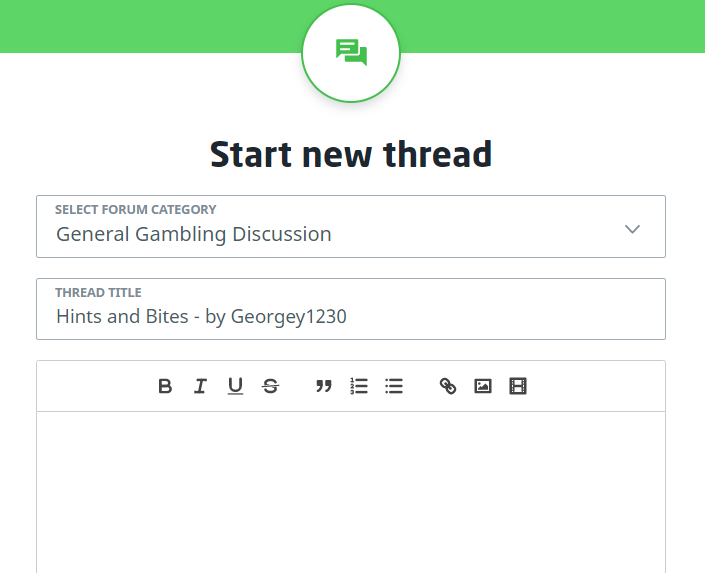Click inside the empty message body area
Viewport: 705px width, 573px height.
pos(350,490)
